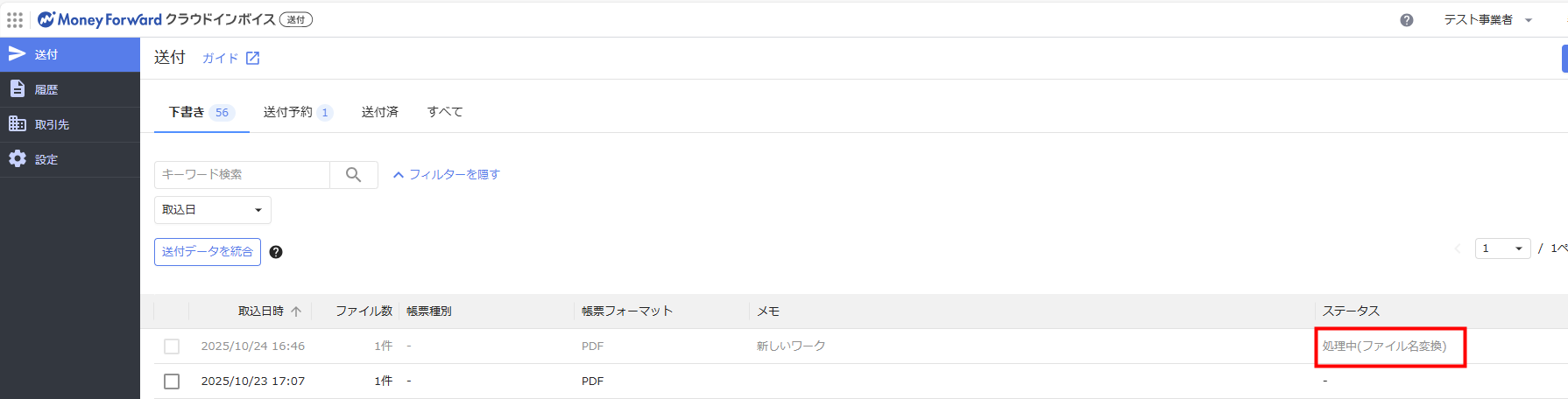The width and height of the screenshot is (1568, 399).
Task: Click the 送付 paper plane sidebar icon
Action: click(17, 54)
